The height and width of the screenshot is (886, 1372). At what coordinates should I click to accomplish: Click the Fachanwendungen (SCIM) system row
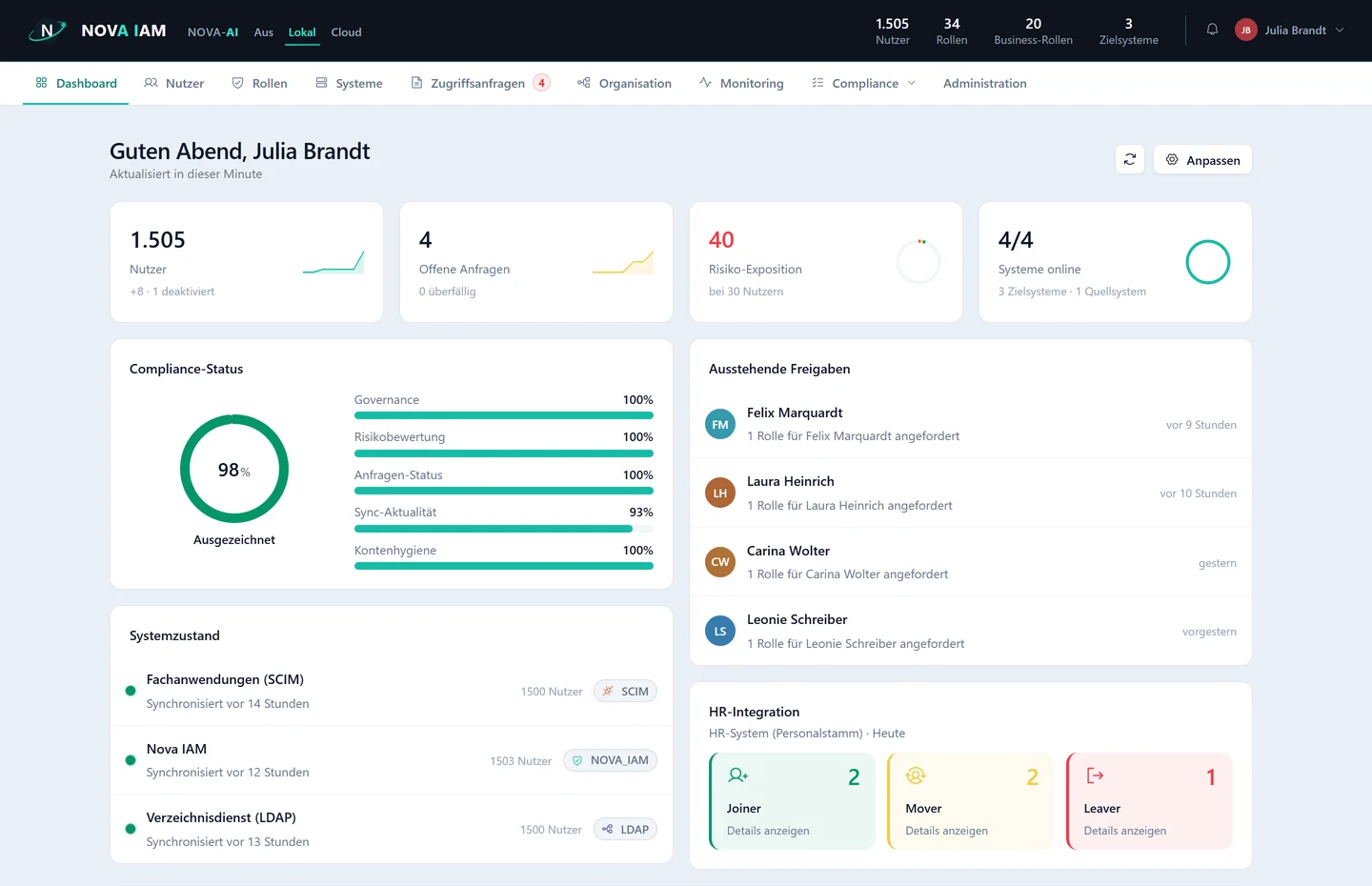pyautogui.click(x=392, y=691)
